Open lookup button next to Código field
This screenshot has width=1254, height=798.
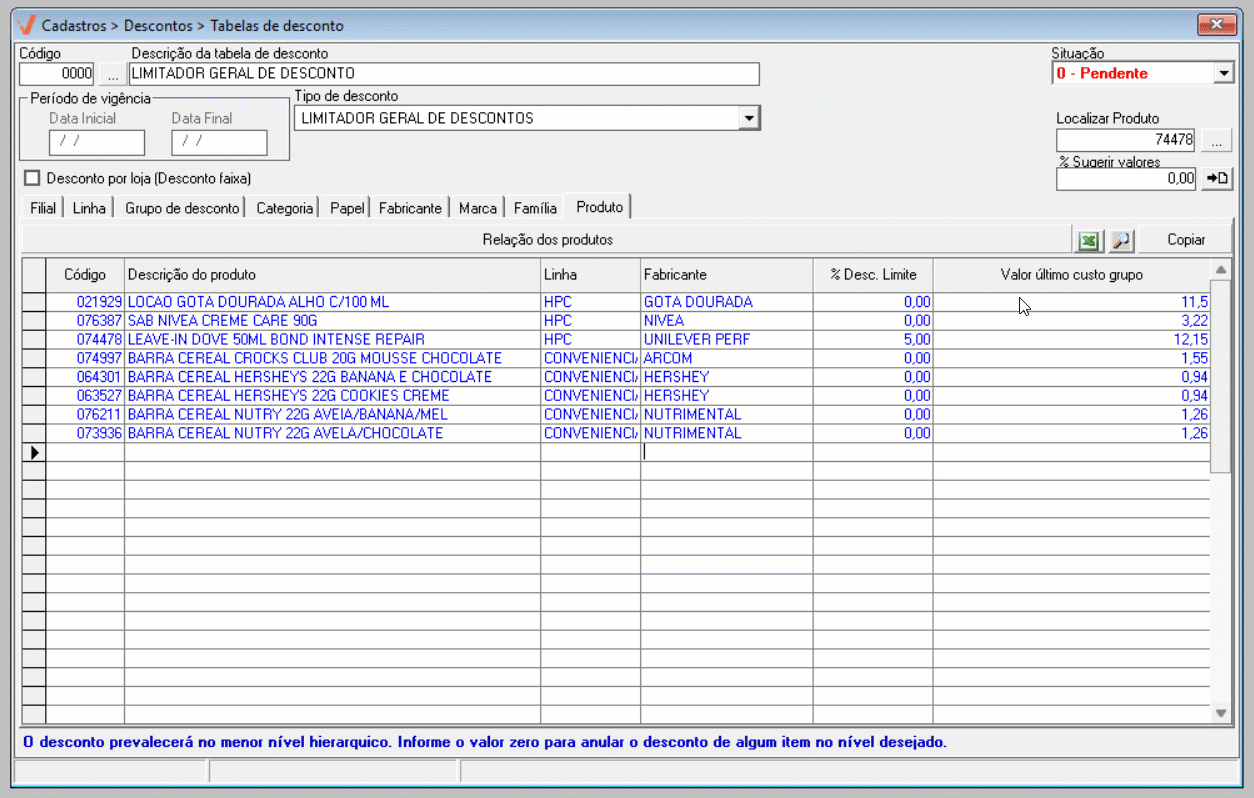point(112,74)
